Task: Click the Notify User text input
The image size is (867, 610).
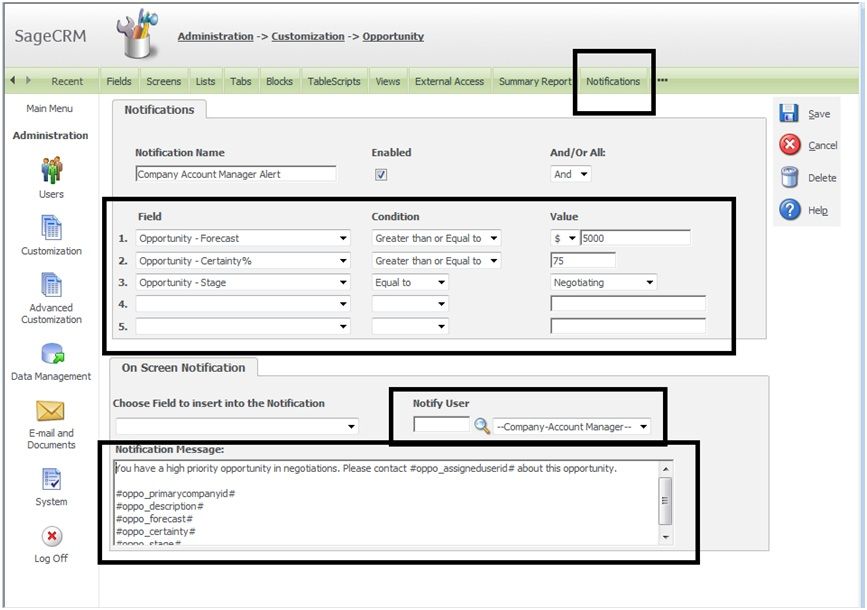Action: [441, 425]
